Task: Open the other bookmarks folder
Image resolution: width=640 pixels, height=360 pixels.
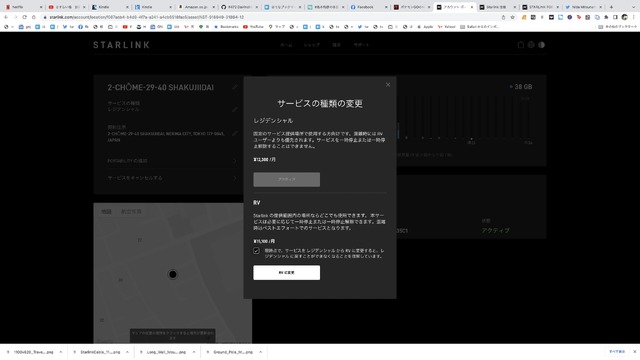Action: click(617, 27)
